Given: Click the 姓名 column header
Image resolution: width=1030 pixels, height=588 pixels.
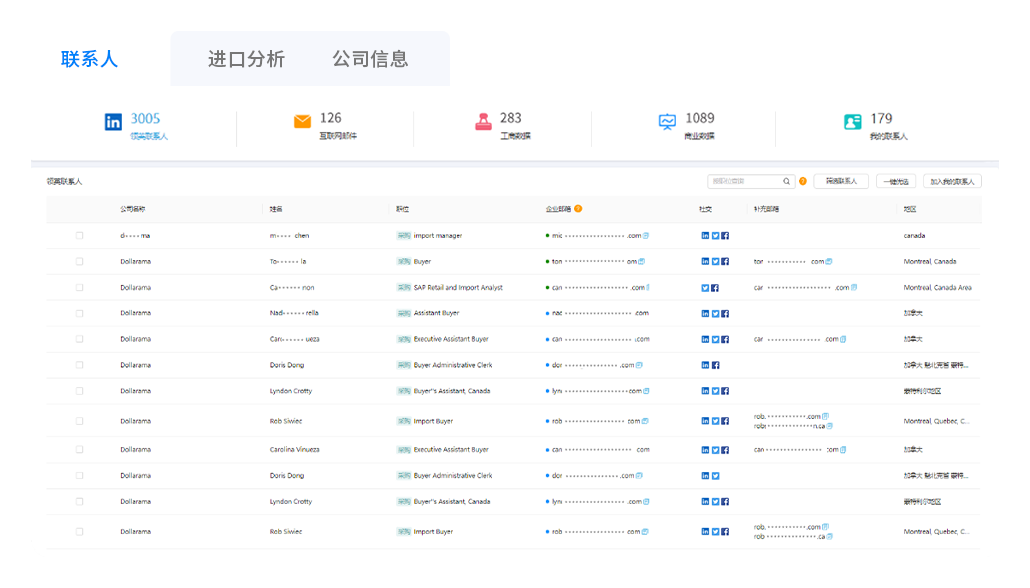Looking at the screenshot, I should [x=276, y=209].
